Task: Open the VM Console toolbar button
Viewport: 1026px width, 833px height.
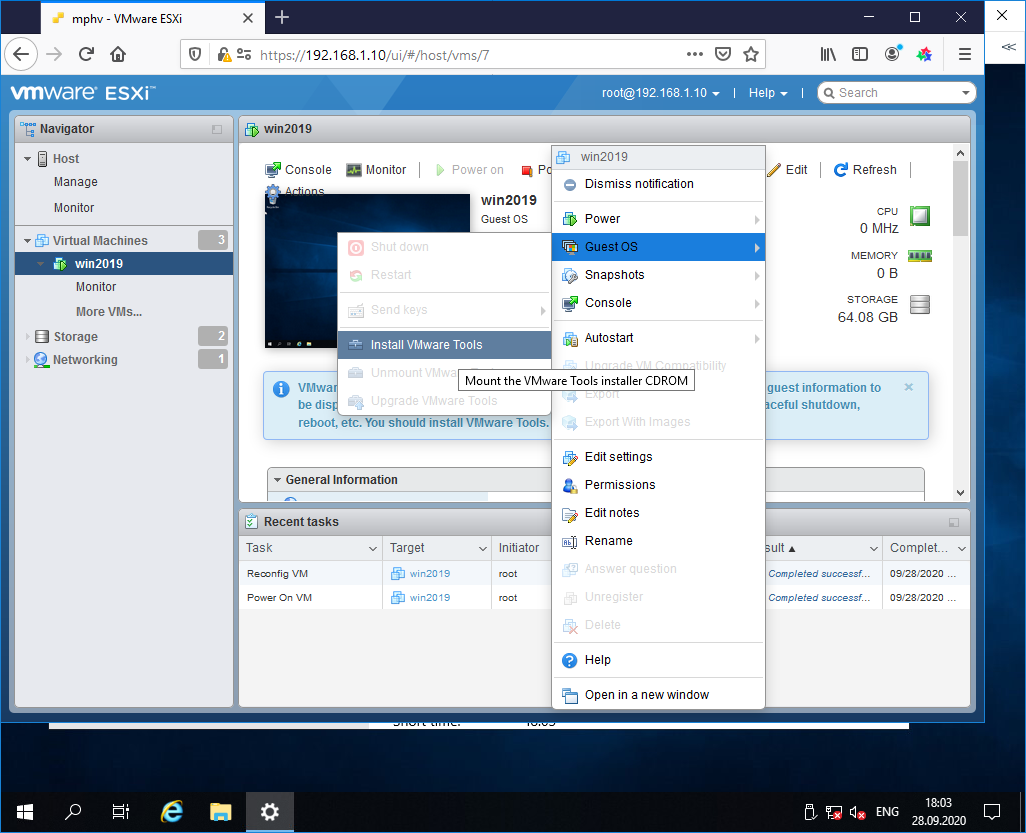Action: click(298, 170)
